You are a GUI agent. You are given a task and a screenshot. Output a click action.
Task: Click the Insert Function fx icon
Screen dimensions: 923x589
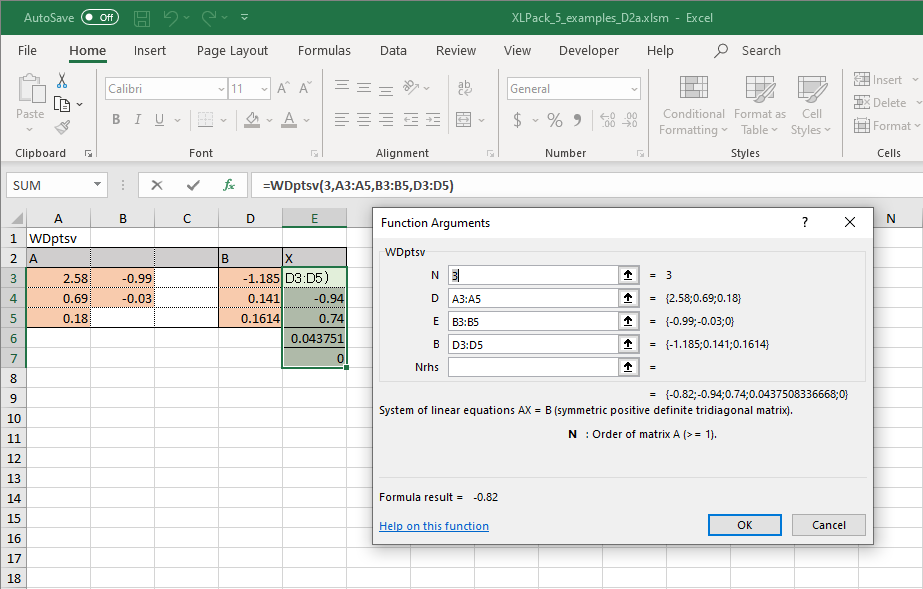pyautogui.click(x=229, y=185)
